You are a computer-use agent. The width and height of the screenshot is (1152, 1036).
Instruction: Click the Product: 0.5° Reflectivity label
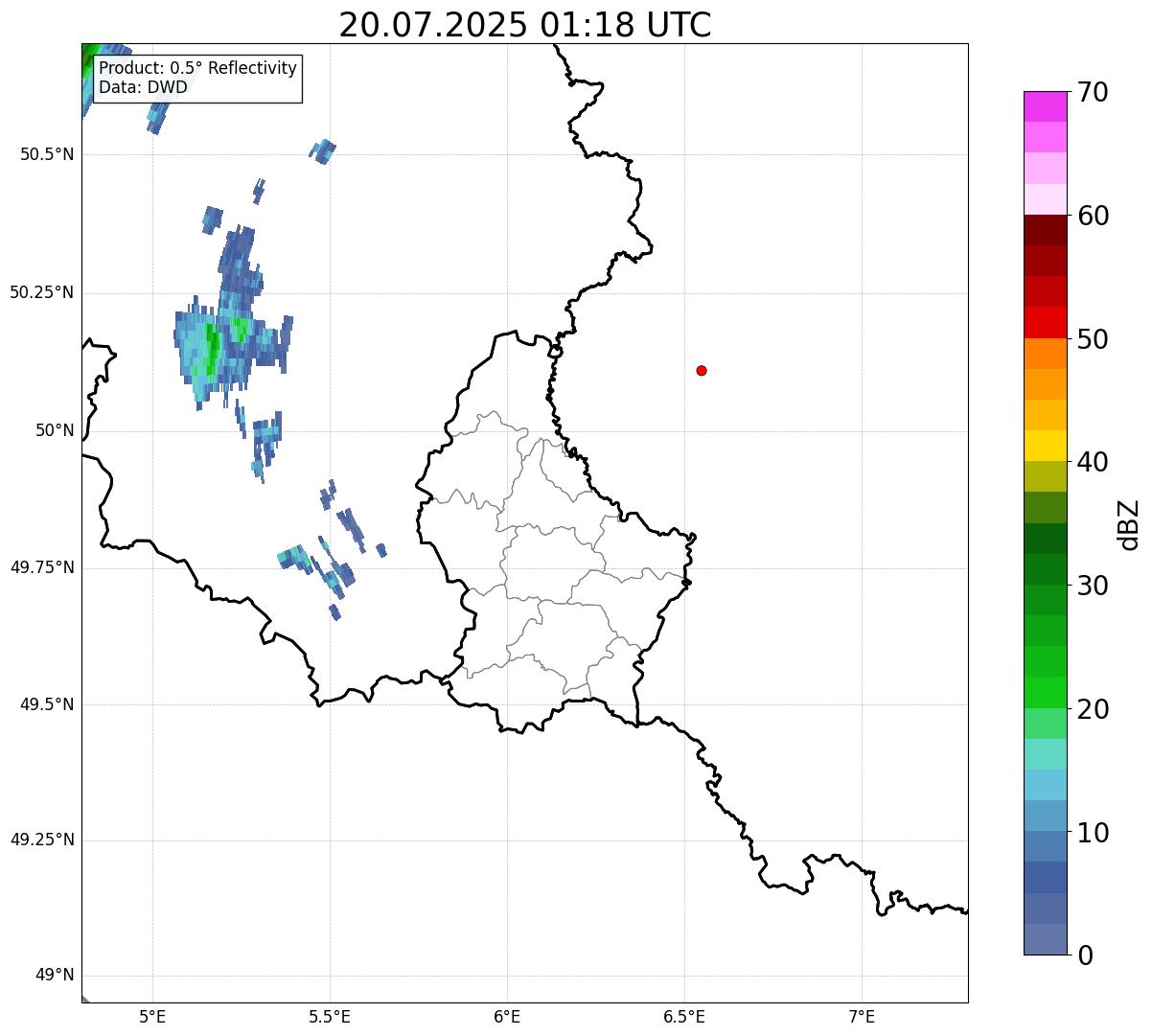[197, 69]
